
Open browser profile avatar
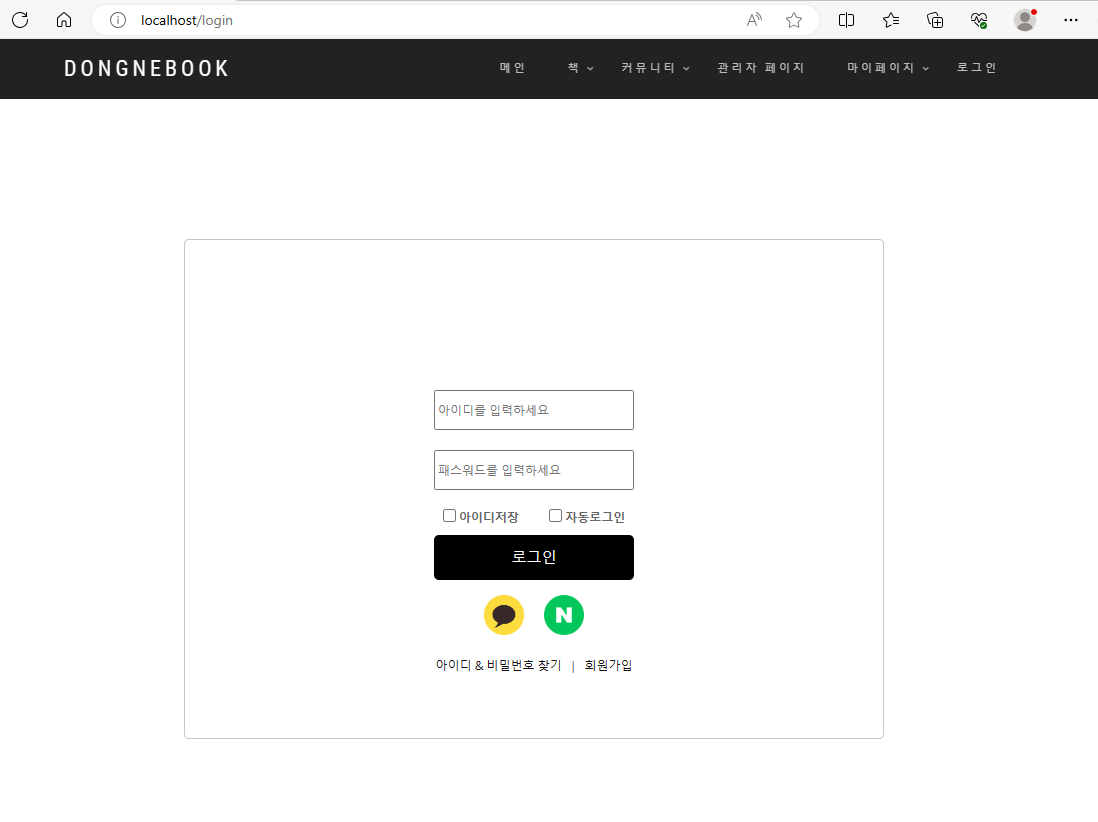1025,20
